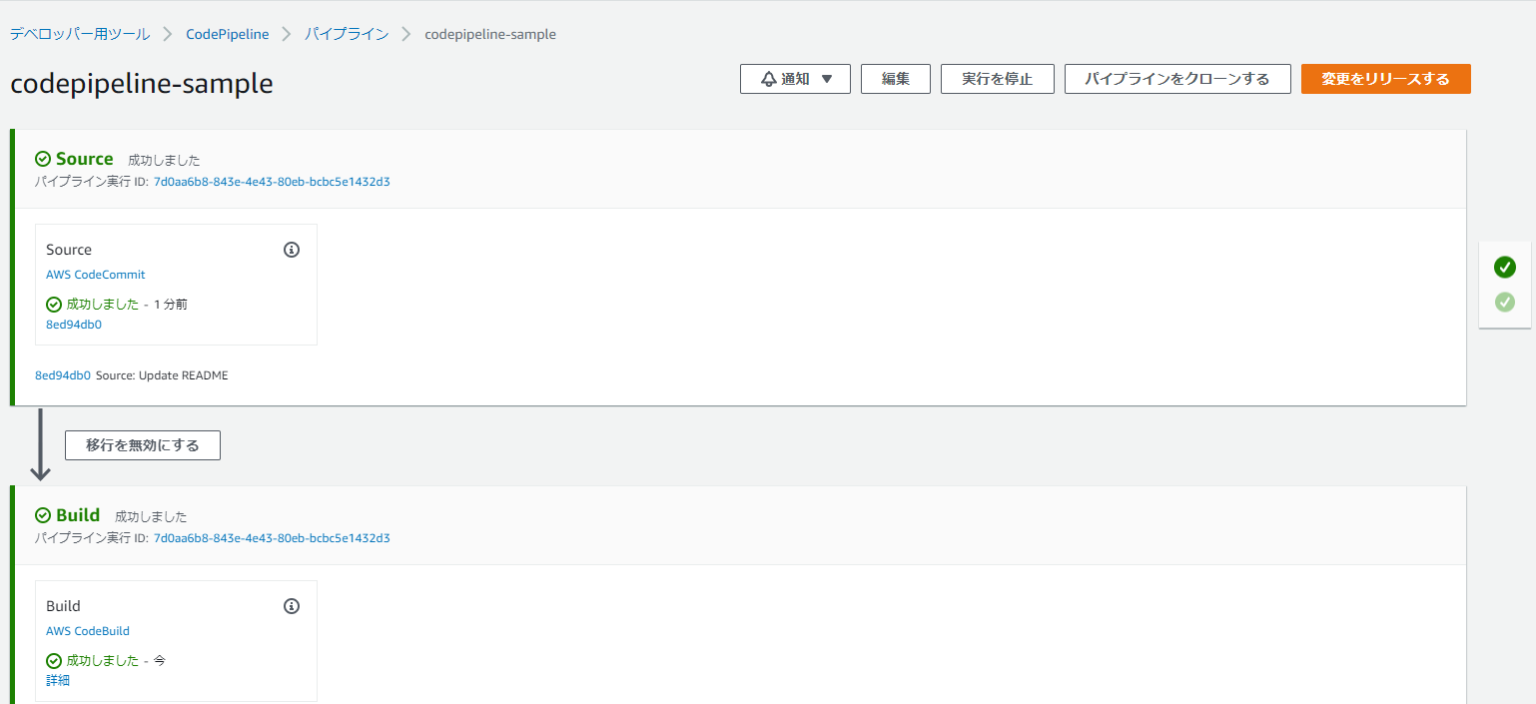Screen dimensions: 1536x704
Task: Clone pipeline via パイプラインをクローンする button
Action: point(1177,79)
